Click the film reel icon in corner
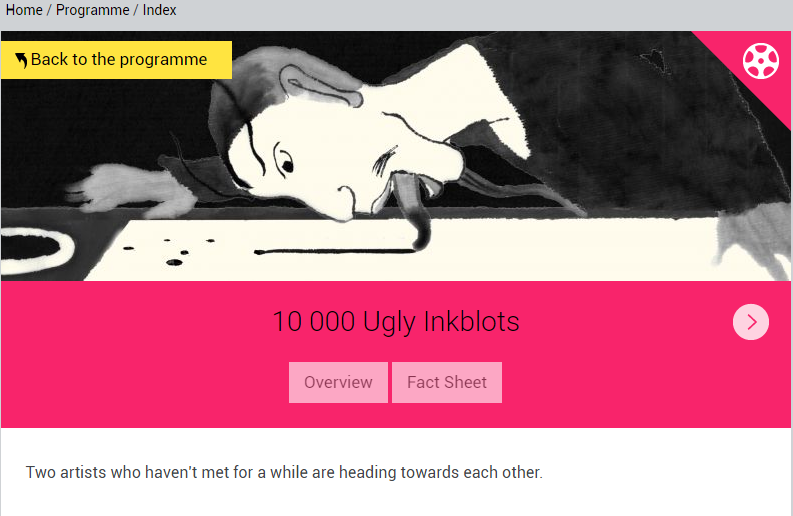 pyautogui.click(x=761, y=61)
